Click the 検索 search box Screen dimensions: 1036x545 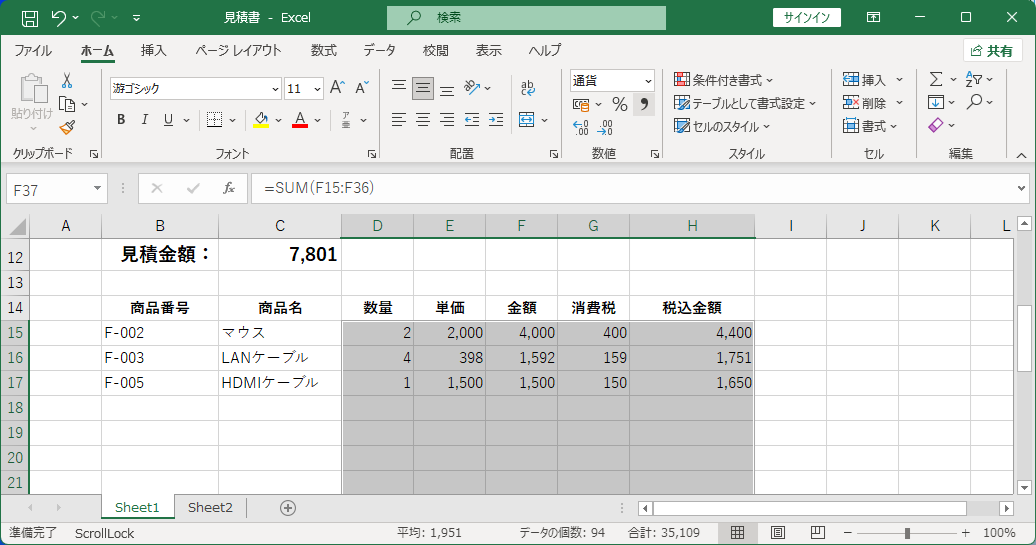pos(526,18)
